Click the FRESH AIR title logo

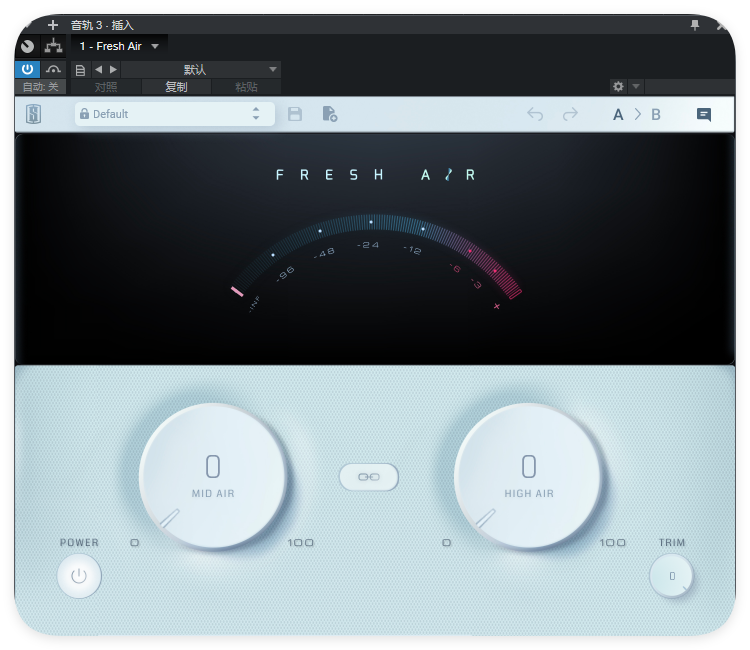point(375,175)
